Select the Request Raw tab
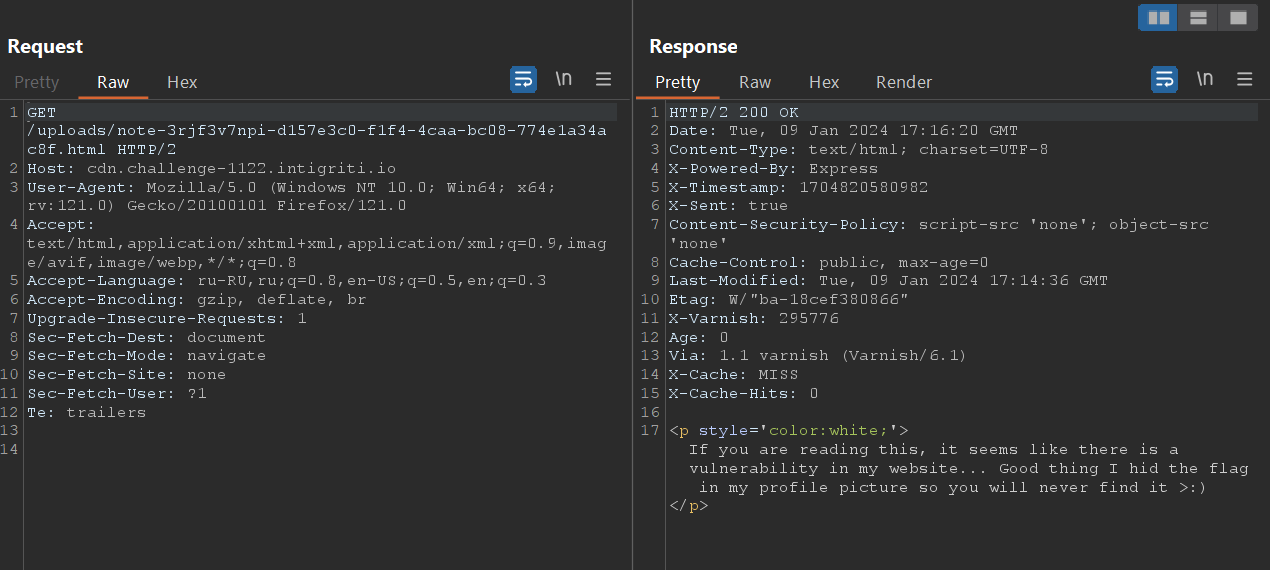Image resolution: width=1270 pixels, height=570 pixels. click(x=113, y=82)
